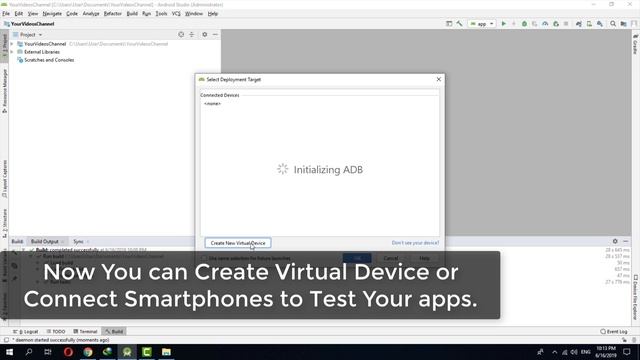Open the Device File Explorer side tab
Screen dimensions: 640x360
635,297
